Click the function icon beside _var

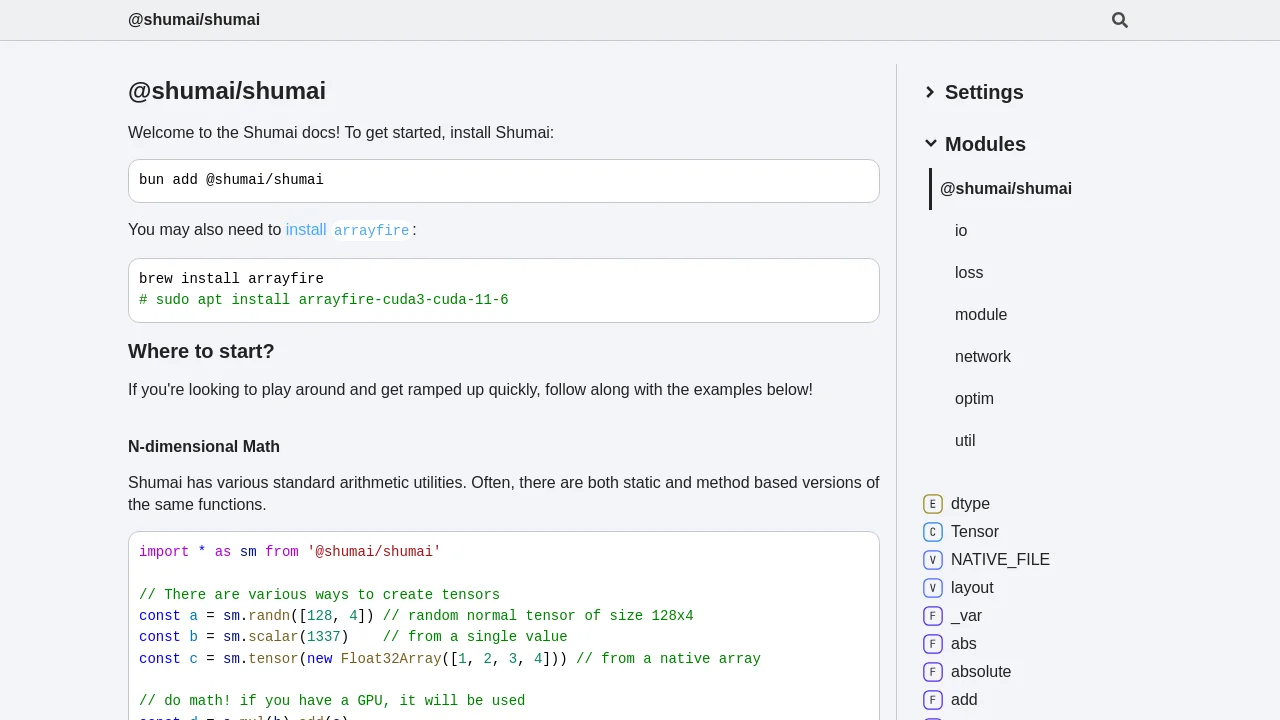pyautogui.click(x=933, y=616)
